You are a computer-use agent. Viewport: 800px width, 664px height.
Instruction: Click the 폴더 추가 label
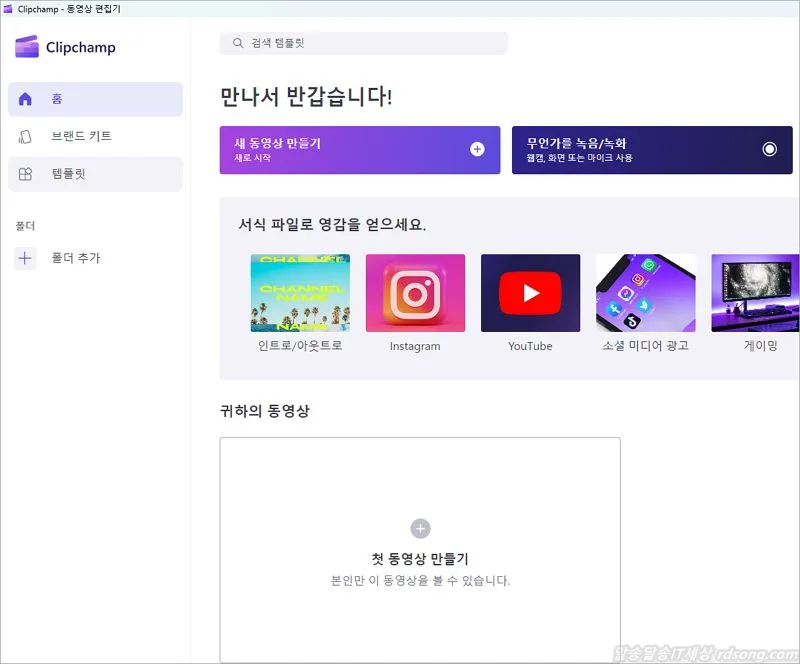(x=76, y=258)
